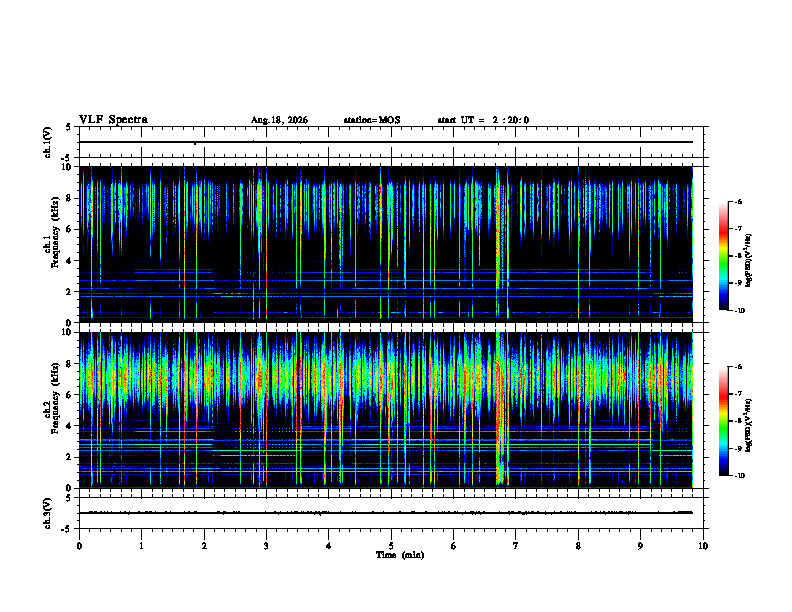
Task: Click the "ch.1(V)" axis label
Action: point(47,142)
